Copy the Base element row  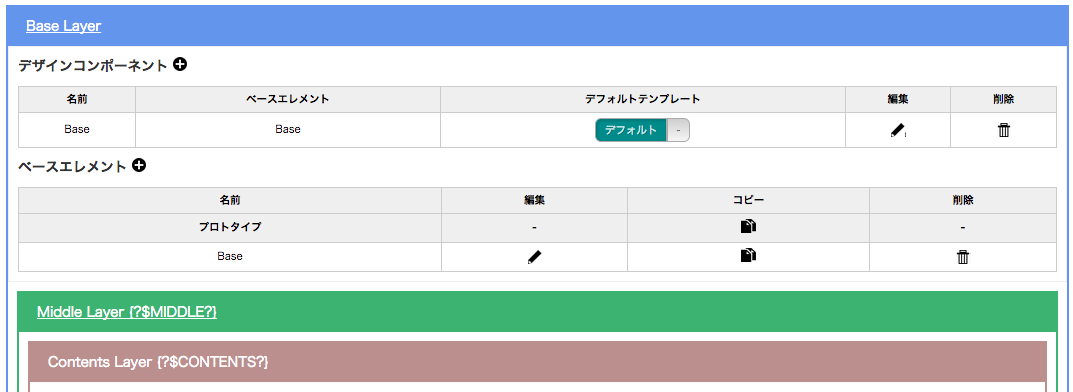click(749, 256)
